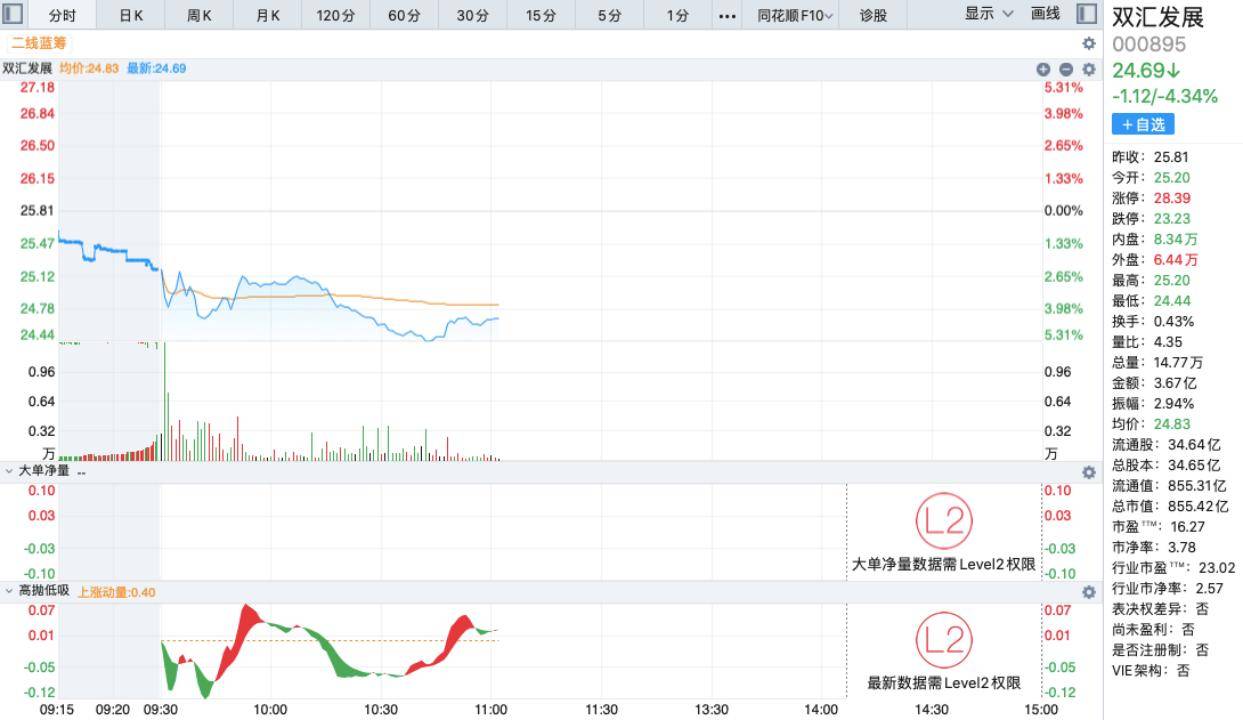
Task: Click 最新:24.69 legend label
Action: click(156, 68)
